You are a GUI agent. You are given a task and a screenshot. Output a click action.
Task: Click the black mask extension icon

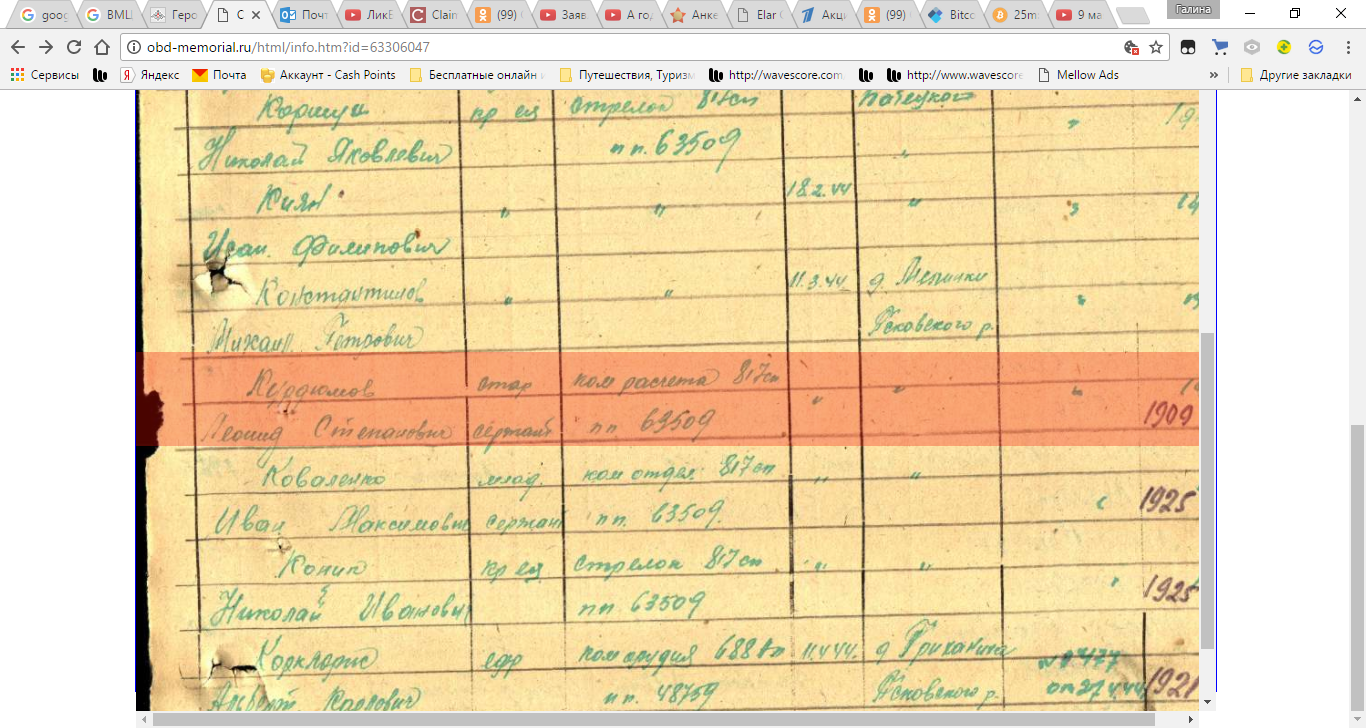point(1187,47)
